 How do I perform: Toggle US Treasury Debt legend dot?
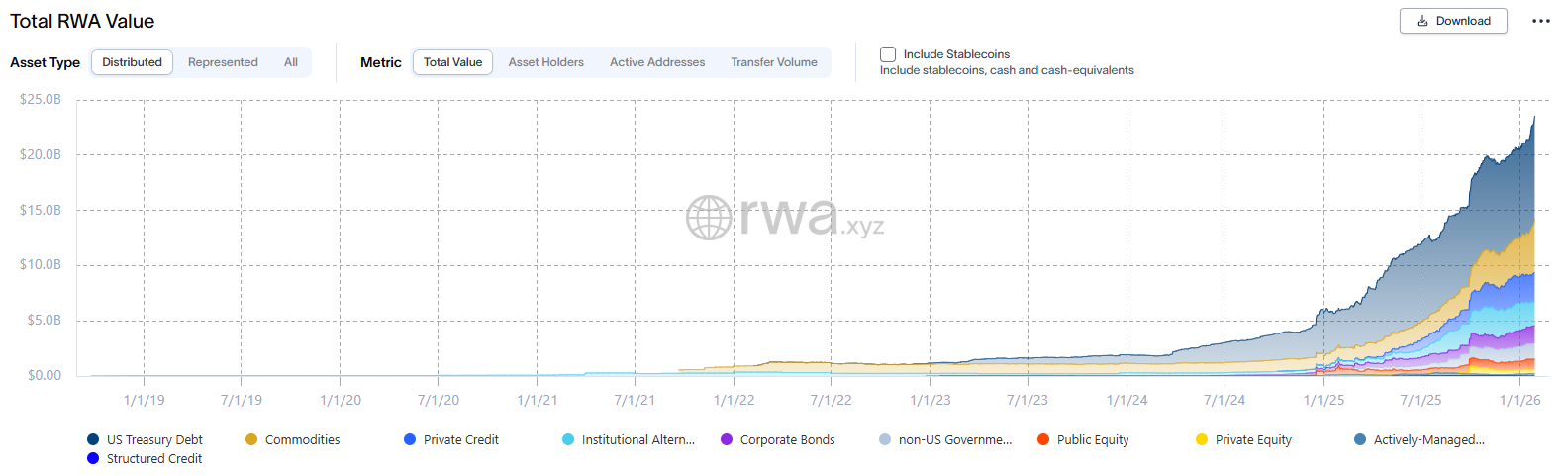coord(93,439)
